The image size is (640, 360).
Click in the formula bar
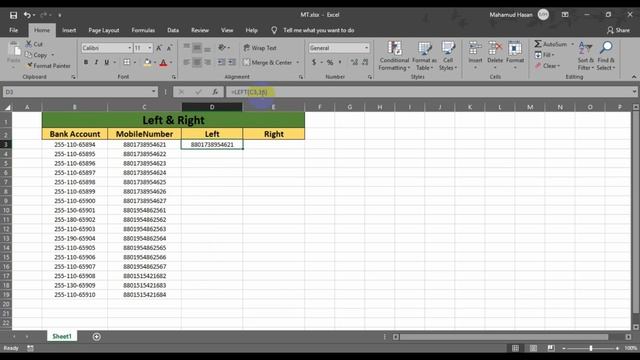point(429,92)
